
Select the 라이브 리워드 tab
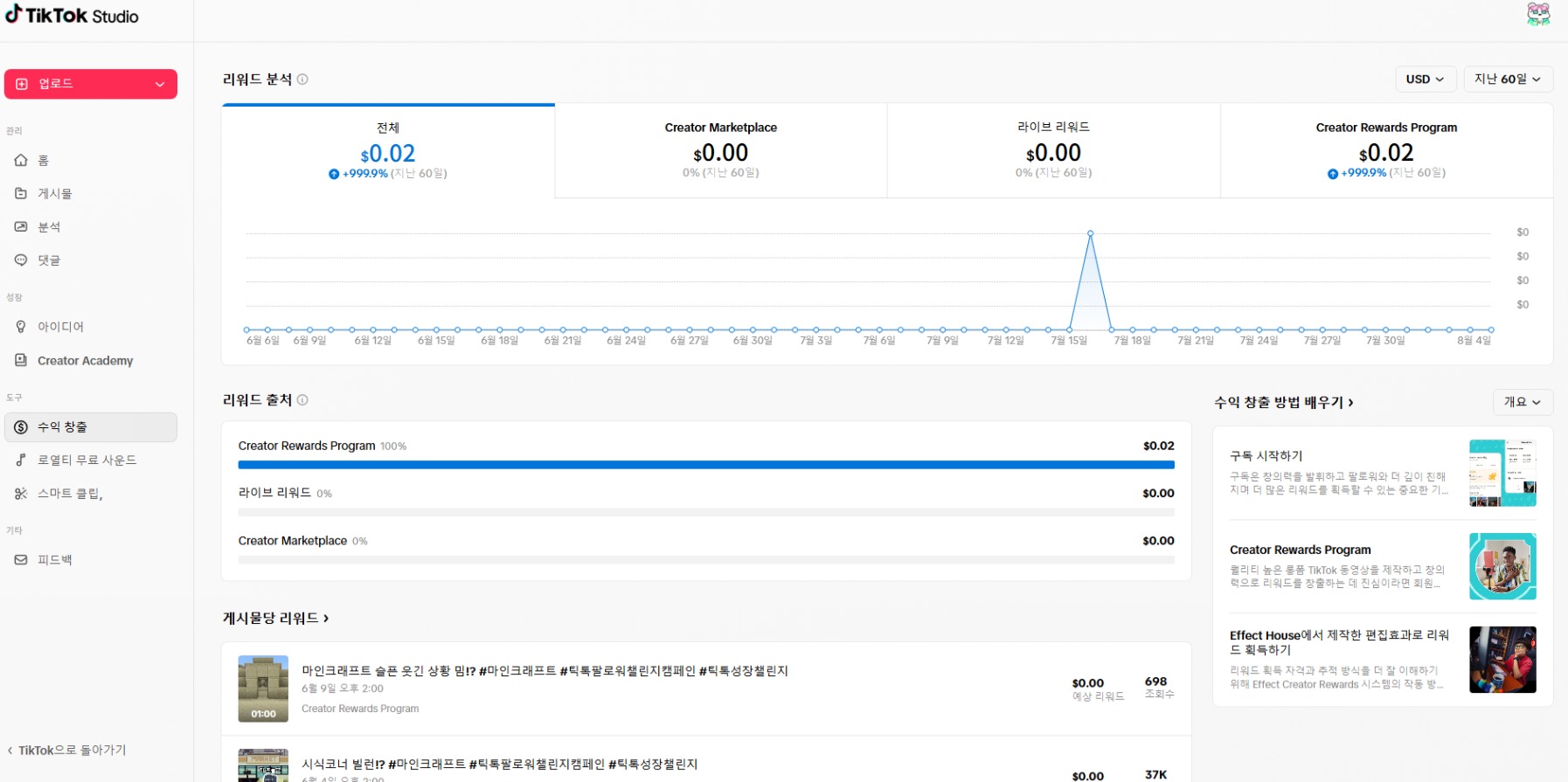pos(1054,151)
